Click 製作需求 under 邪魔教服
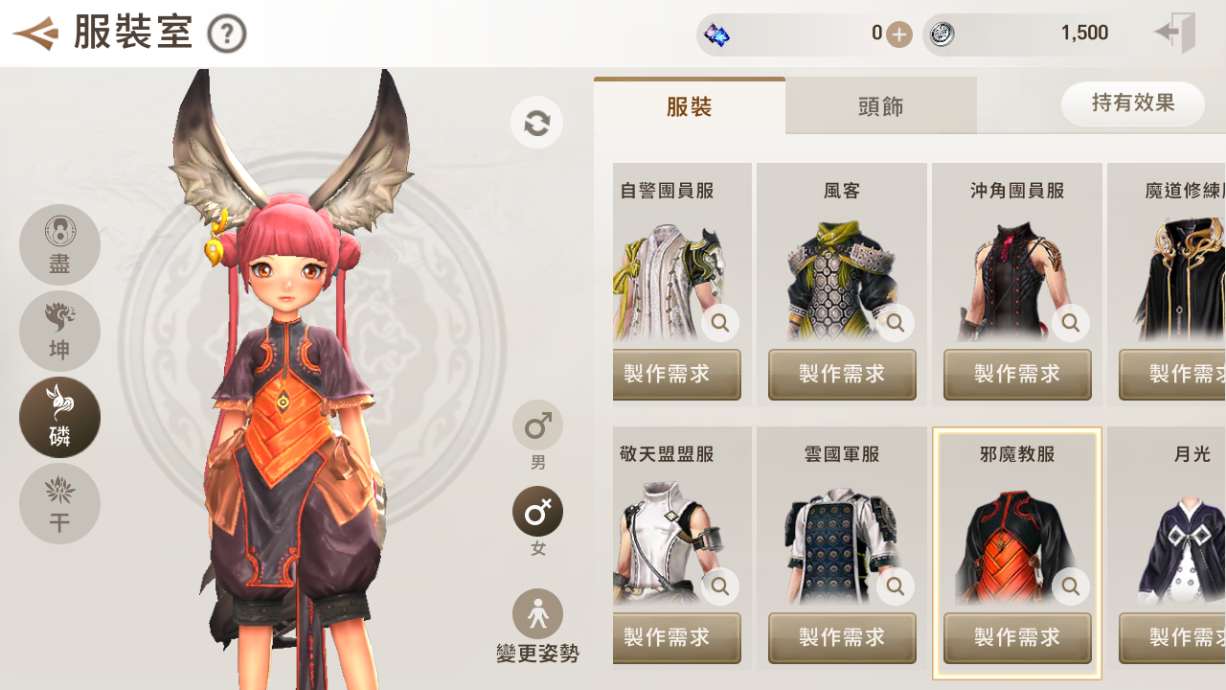This screenshot has height=690, width=1226. (1017, 638)
